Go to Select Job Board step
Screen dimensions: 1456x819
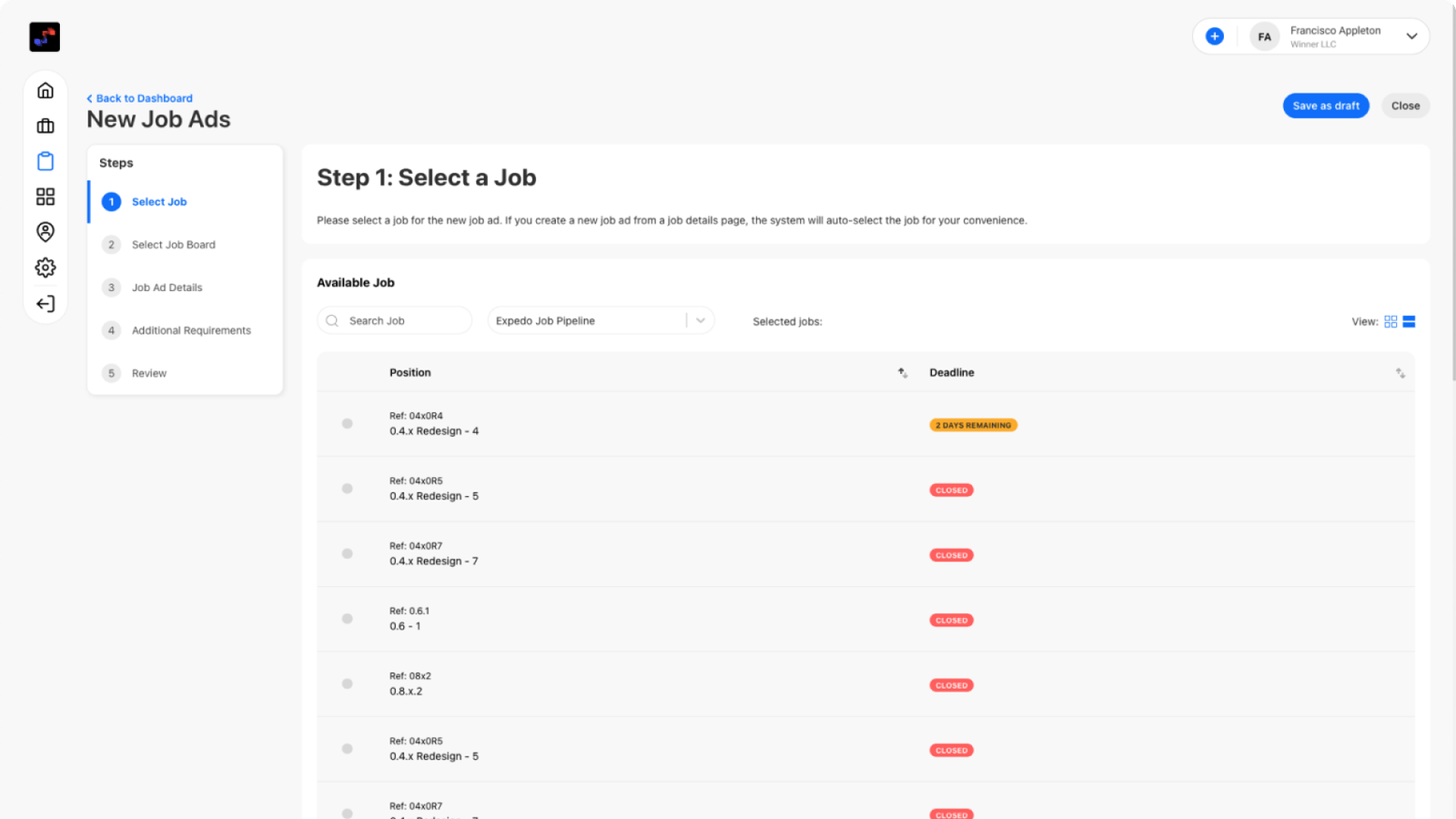(x=173, y=245)
